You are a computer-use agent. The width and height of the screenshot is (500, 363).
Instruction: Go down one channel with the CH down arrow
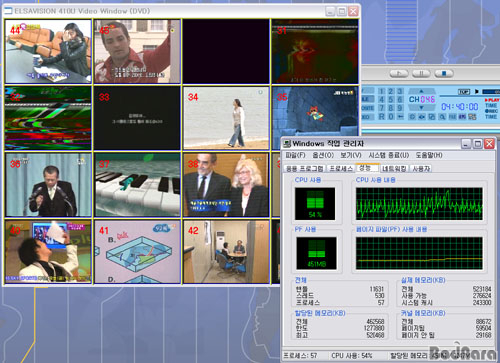pyautogui.click(x=421, y=108)
